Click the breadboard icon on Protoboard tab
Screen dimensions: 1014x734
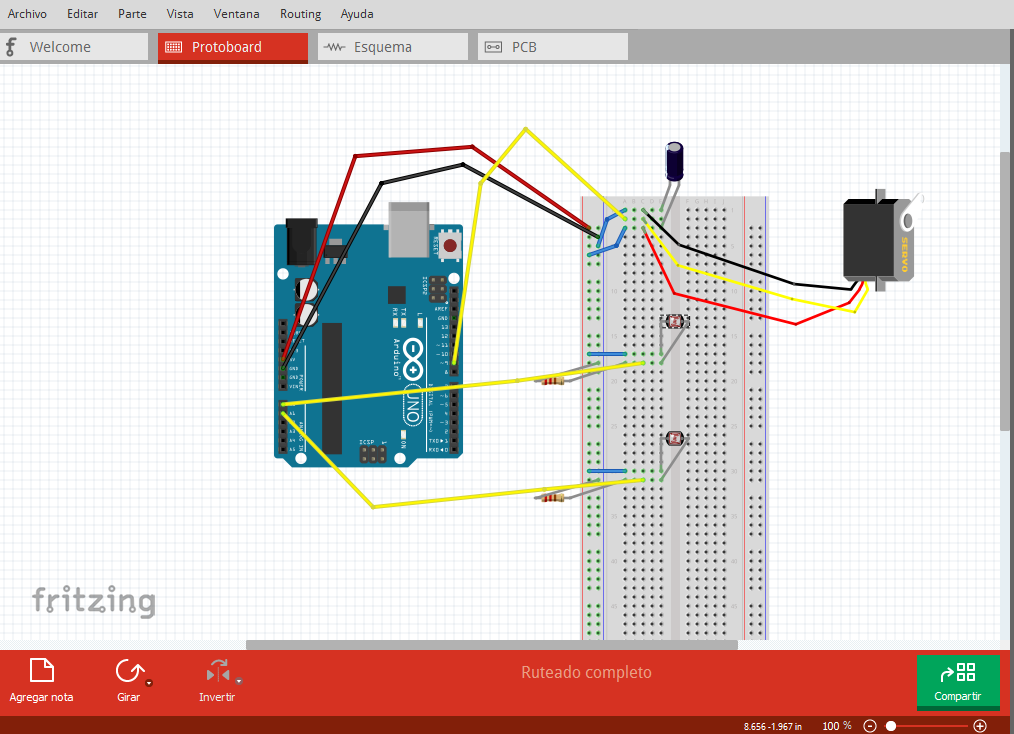pyautogui.click(x=173, y=47)
